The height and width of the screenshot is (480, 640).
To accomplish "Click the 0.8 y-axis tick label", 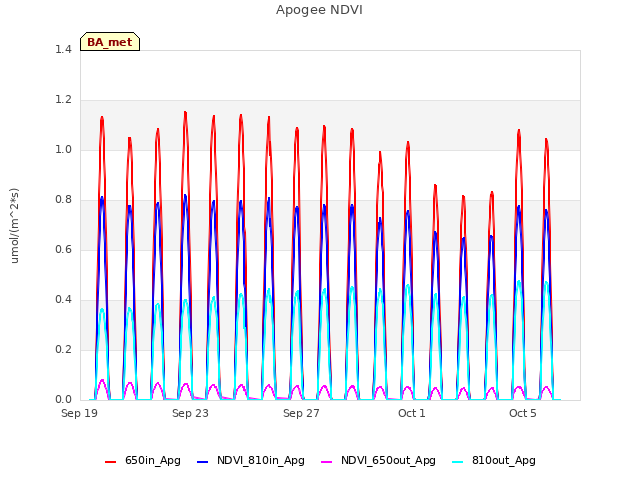I will tap(63, 200).
